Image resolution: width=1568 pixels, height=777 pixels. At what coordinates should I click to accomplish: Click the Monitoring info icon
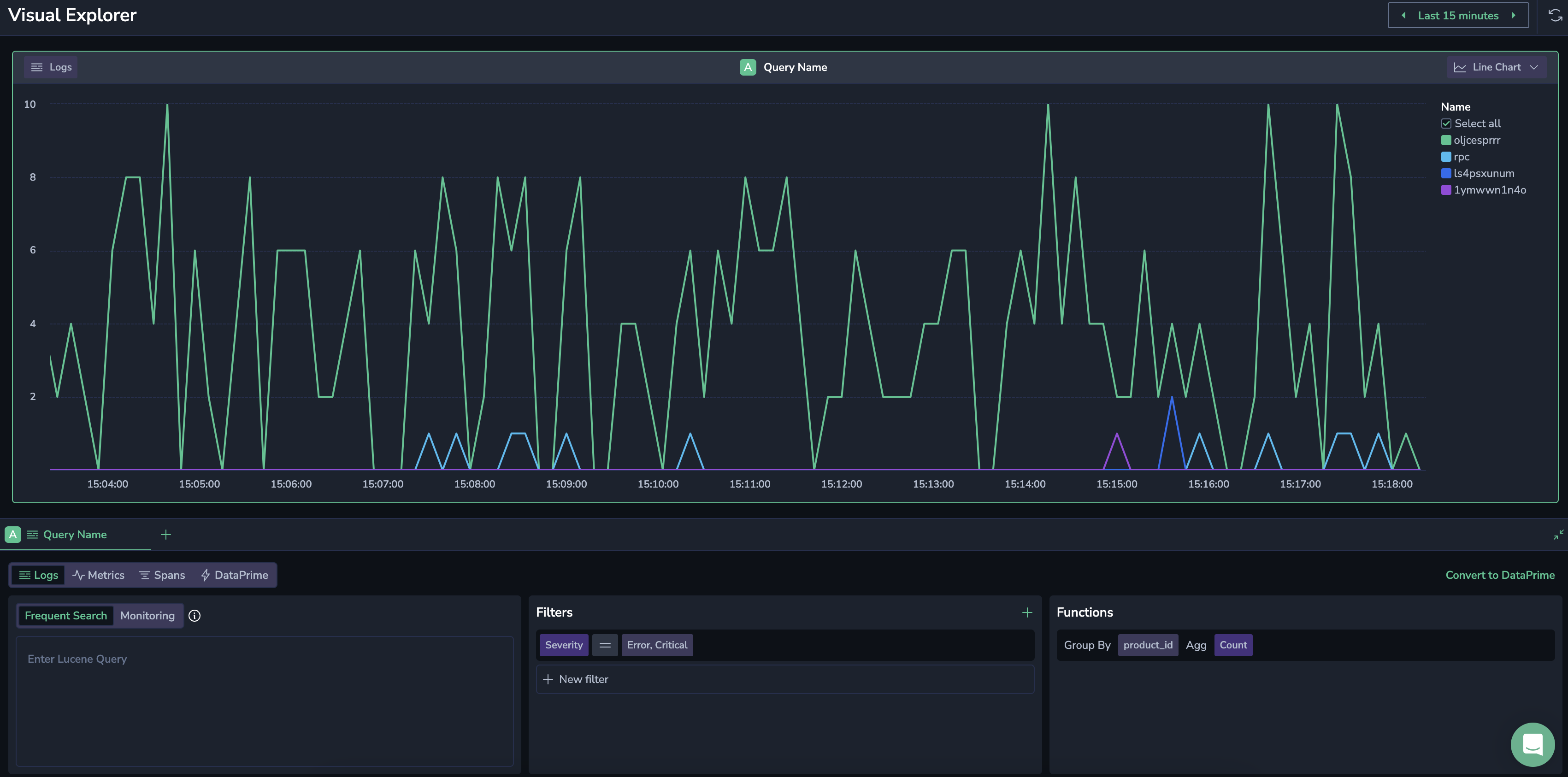coord(194,616)
